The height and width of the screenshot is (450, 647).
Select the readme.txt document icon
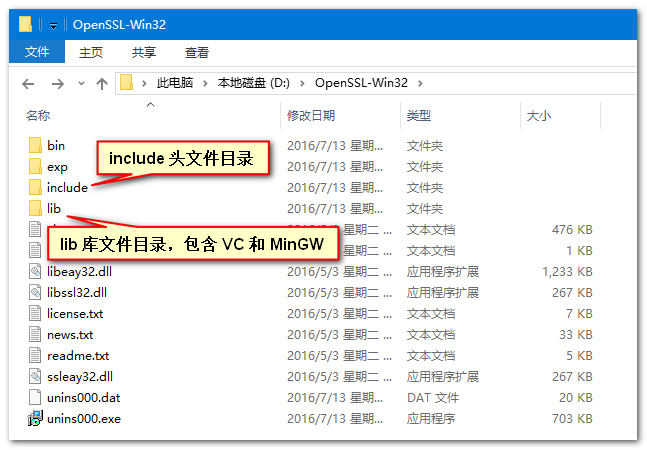click(35, 356)
